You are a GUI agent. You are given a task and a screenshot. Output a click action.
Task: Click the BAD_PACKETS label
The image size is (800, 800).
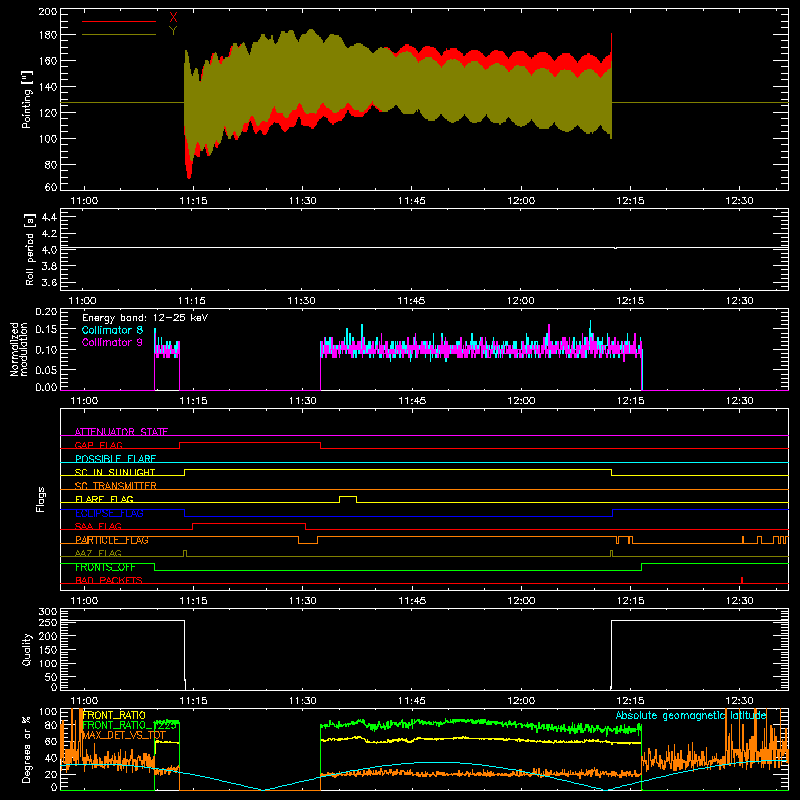click(109, 580)
